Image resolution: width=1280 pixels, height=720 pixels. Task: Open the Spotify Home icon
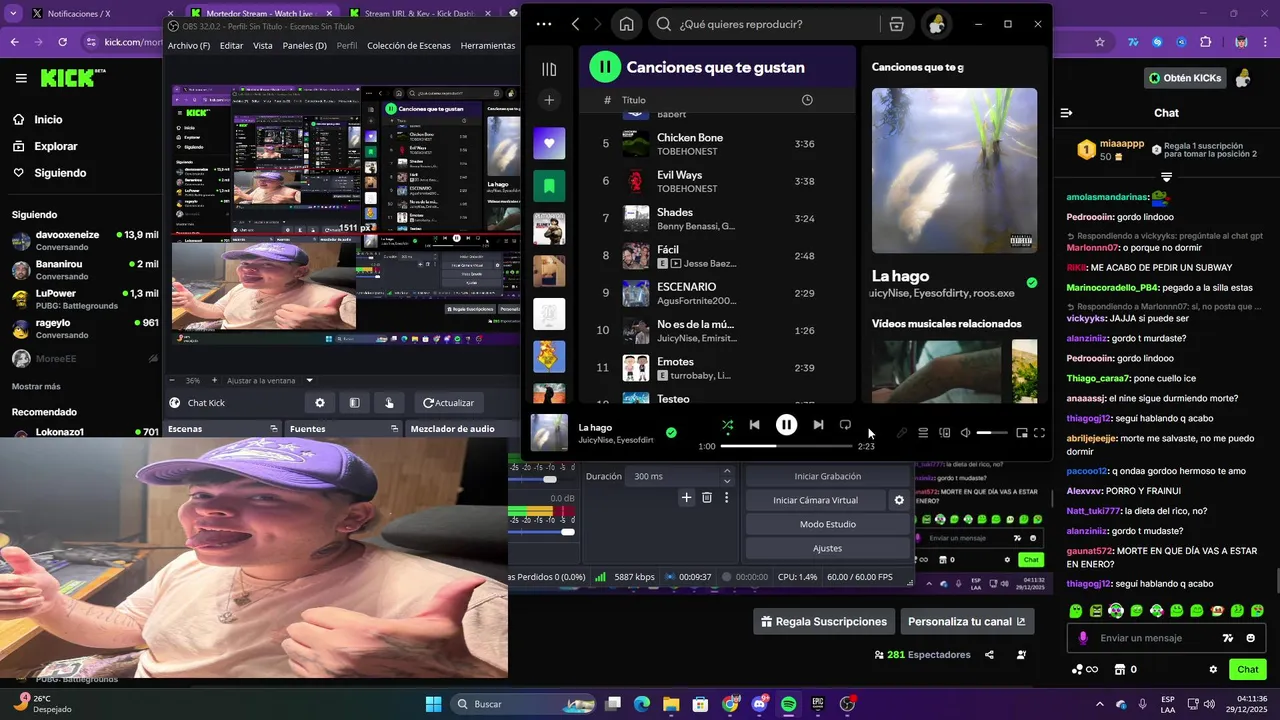pos(626,24)
